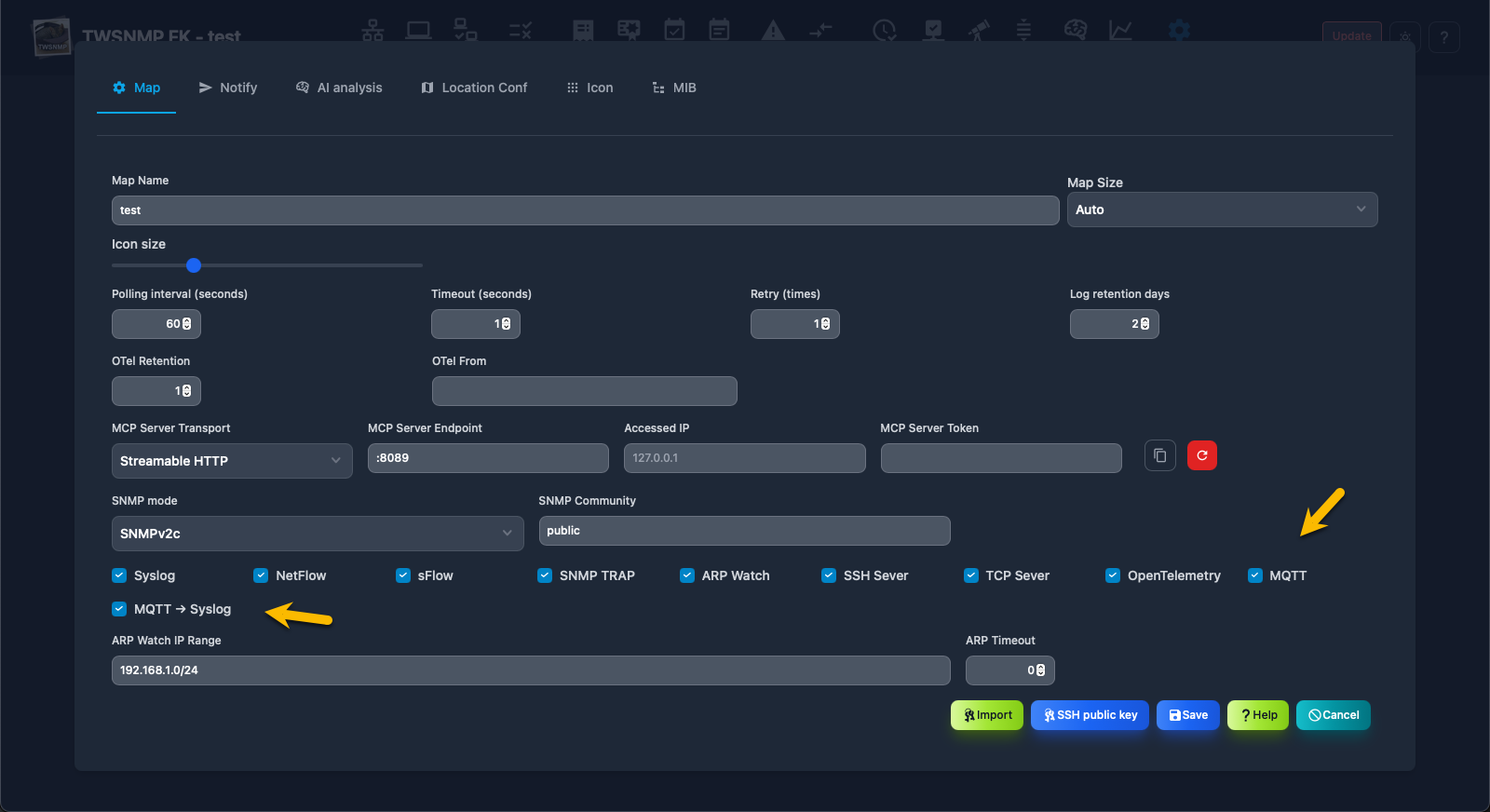This screenshot has width=1490, height=812.
Task: Regenerate token with the red refresh icon
Action: 1201,455
